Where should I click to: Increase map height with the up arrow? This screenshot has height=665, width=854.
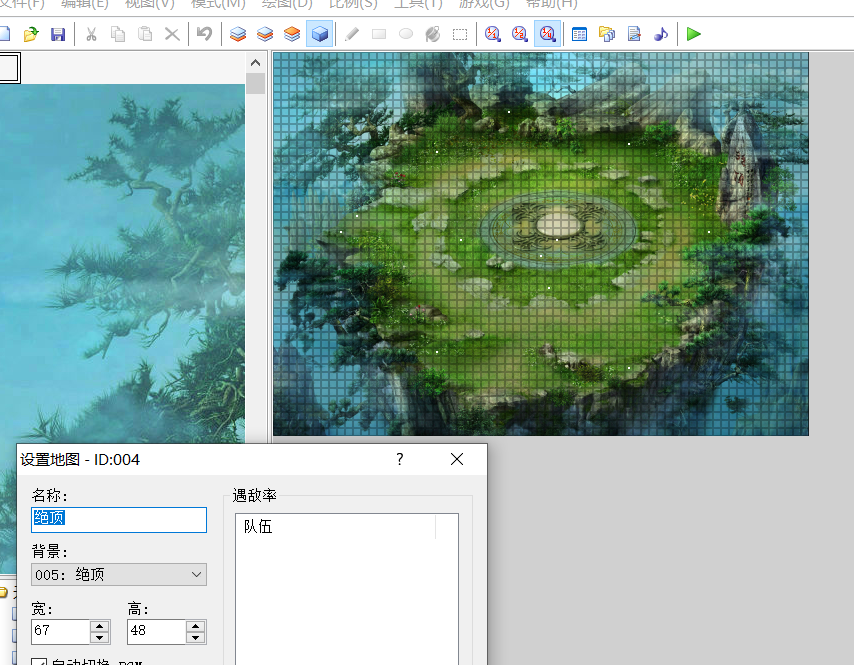[x=196, y=626]
